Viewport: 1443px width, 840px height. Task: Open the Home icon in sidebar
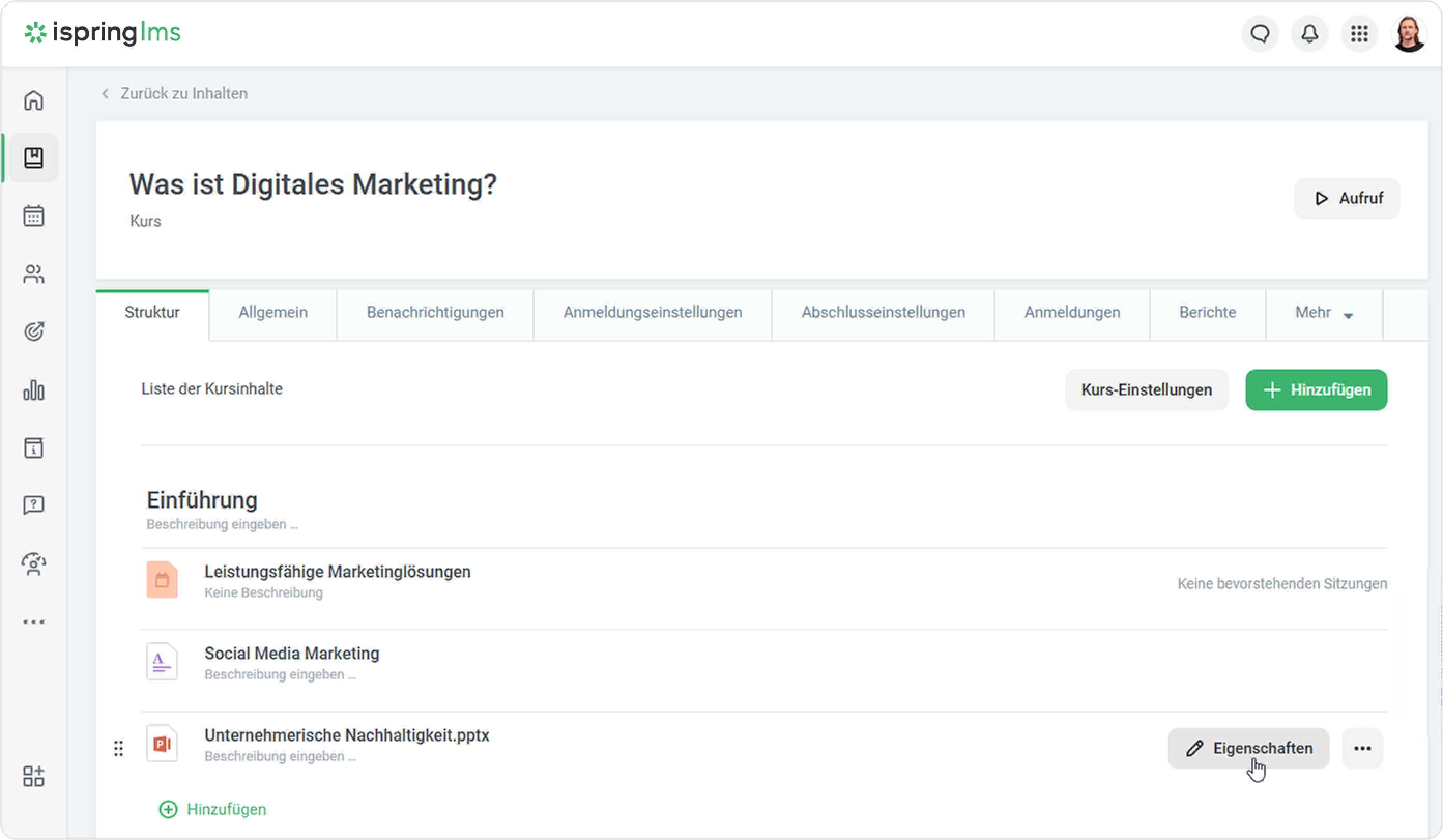coord(33,100)
